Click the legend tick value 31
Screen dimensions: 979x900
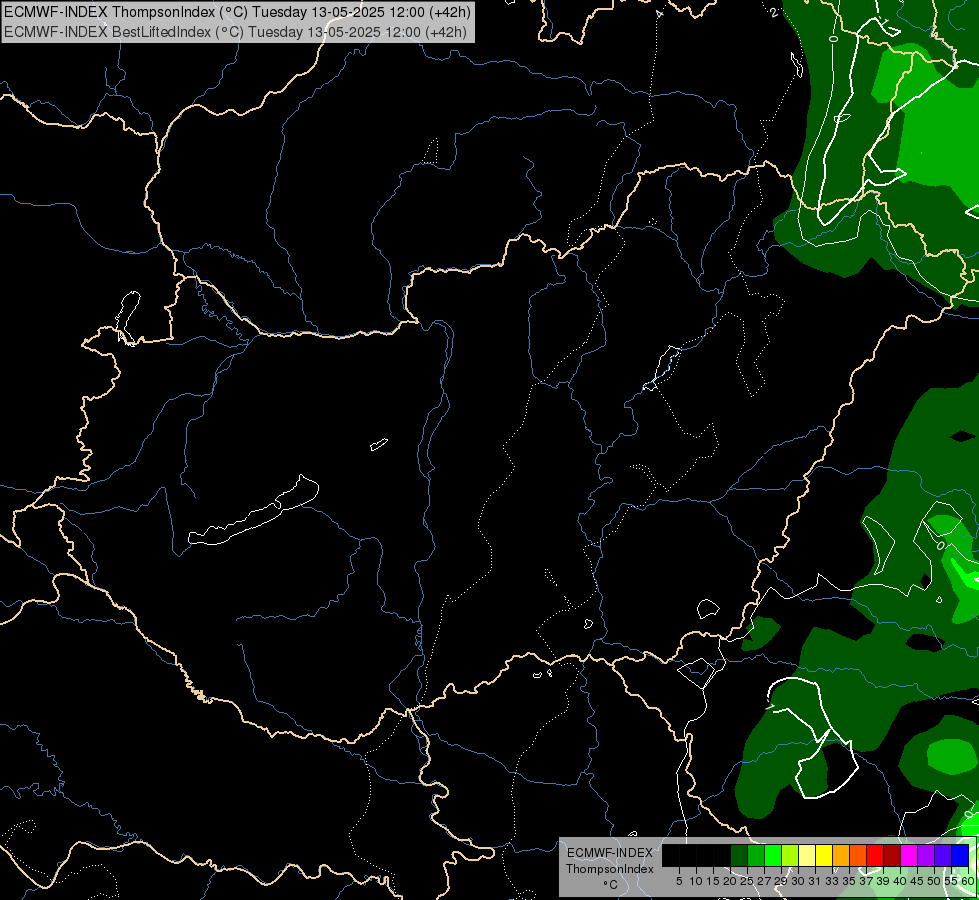point(815,881)
